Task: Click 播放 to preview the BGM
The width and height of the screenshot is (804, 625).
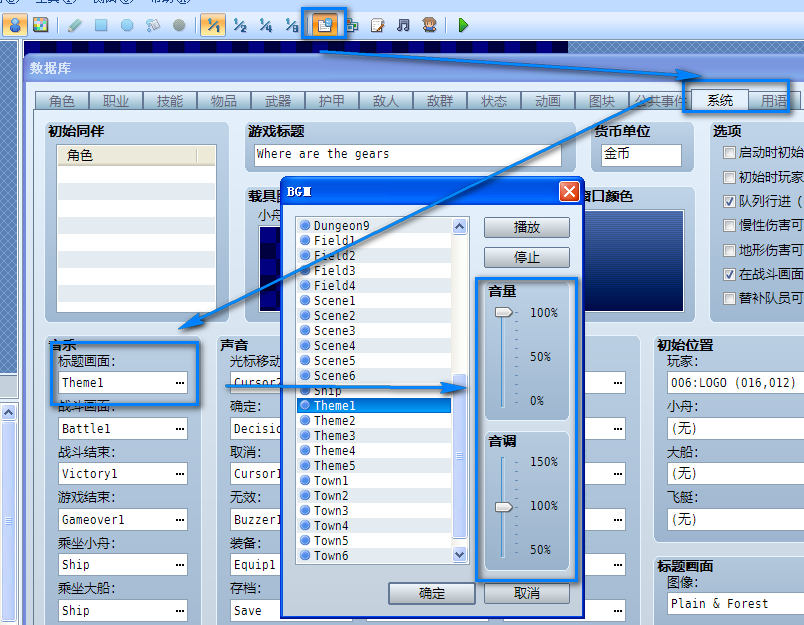Action: tap(527, 227)
